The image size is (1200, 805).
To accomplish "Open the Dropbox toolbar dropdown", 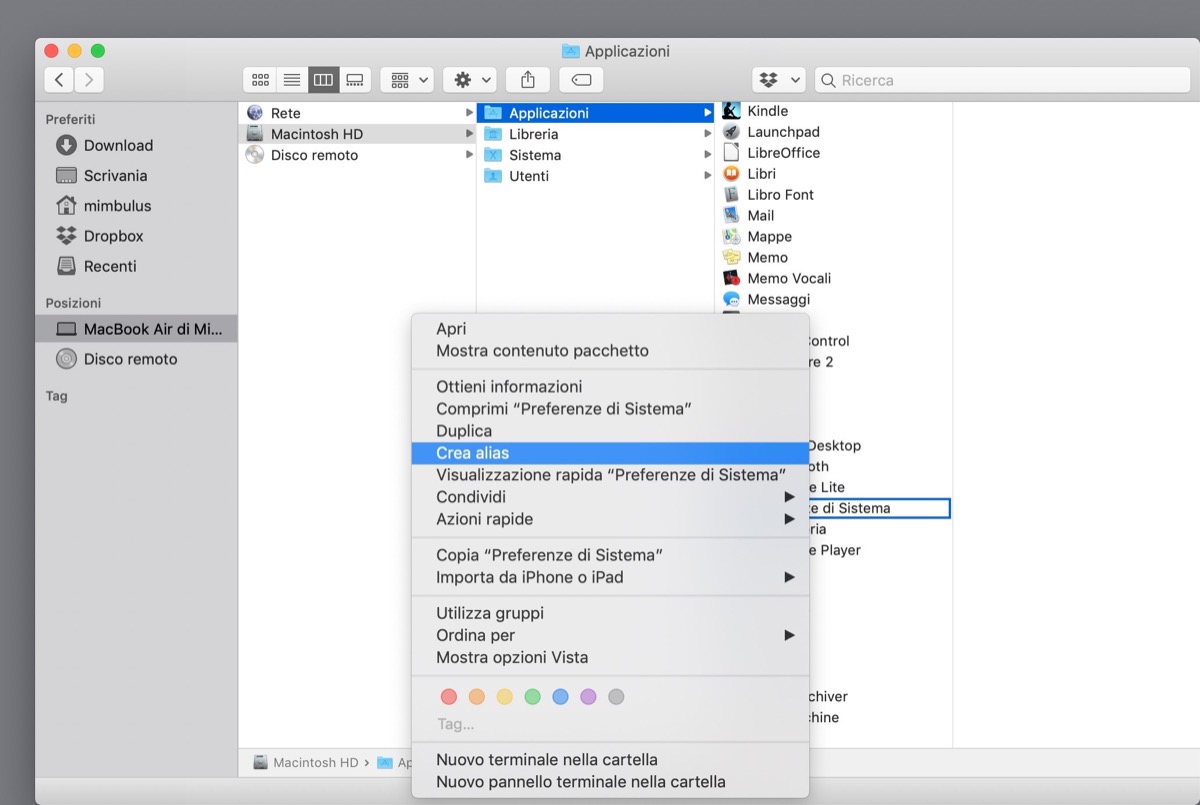I will pyautogui.click(x=779, y=80).
